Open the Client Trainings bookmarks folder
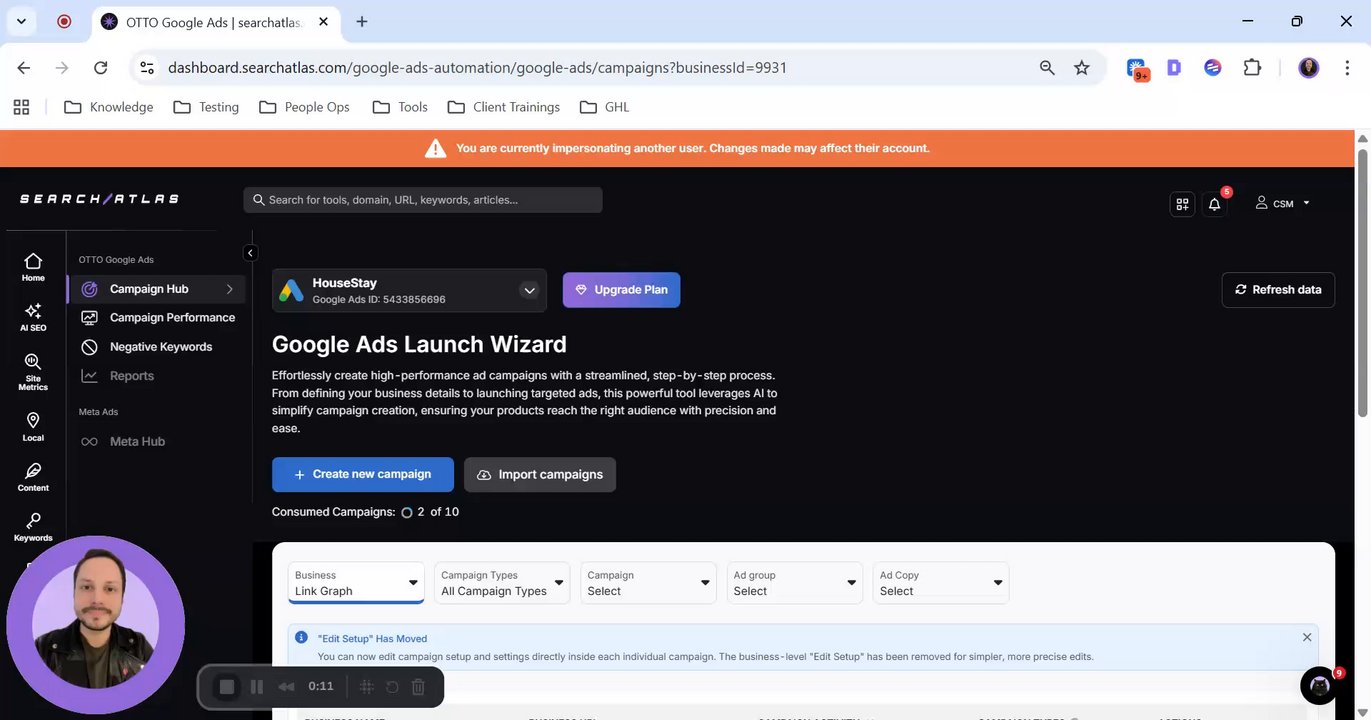This screenshot has height=720, width=1371. pyautogui.click(x=503, y=107)
